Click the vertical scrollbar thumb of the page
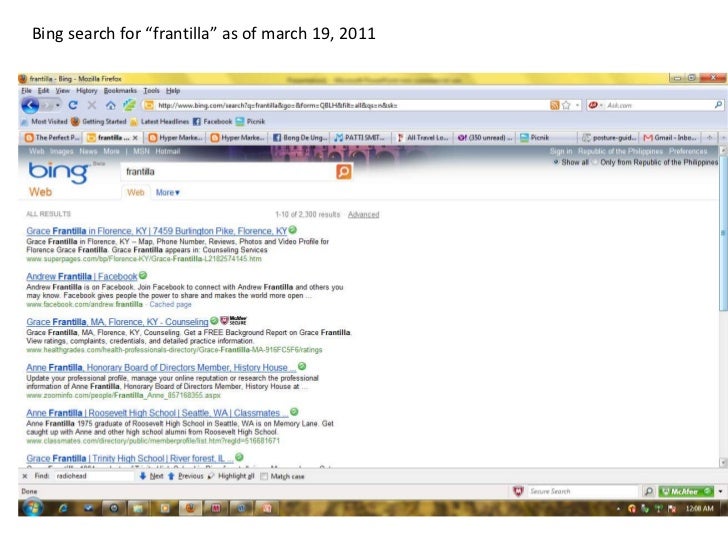Screen dimensions: 728x546 723,232
